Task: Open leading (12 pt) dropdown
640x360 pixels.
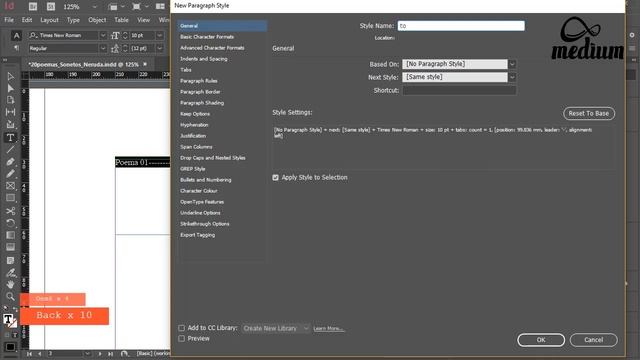Action: pos(160,48)
